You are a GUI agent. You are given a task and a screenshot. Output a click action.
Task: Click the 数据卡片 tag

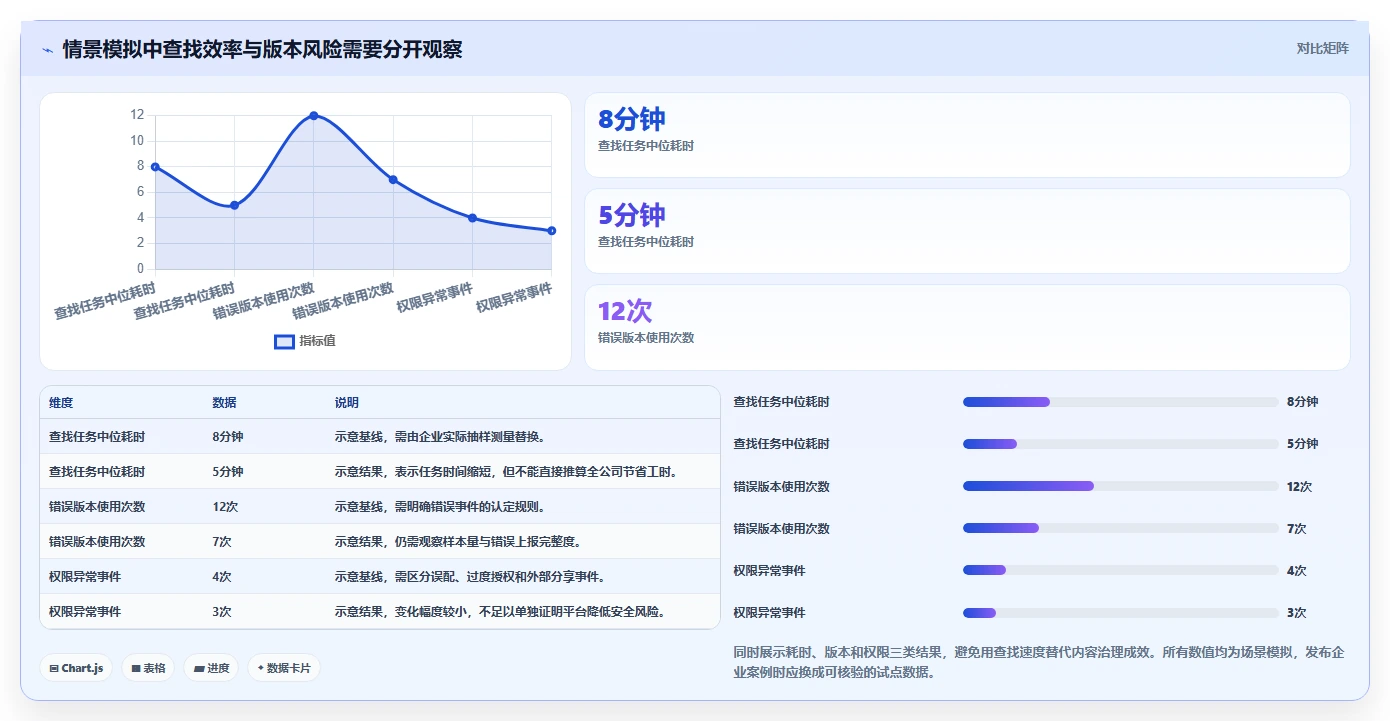point(284,668)
